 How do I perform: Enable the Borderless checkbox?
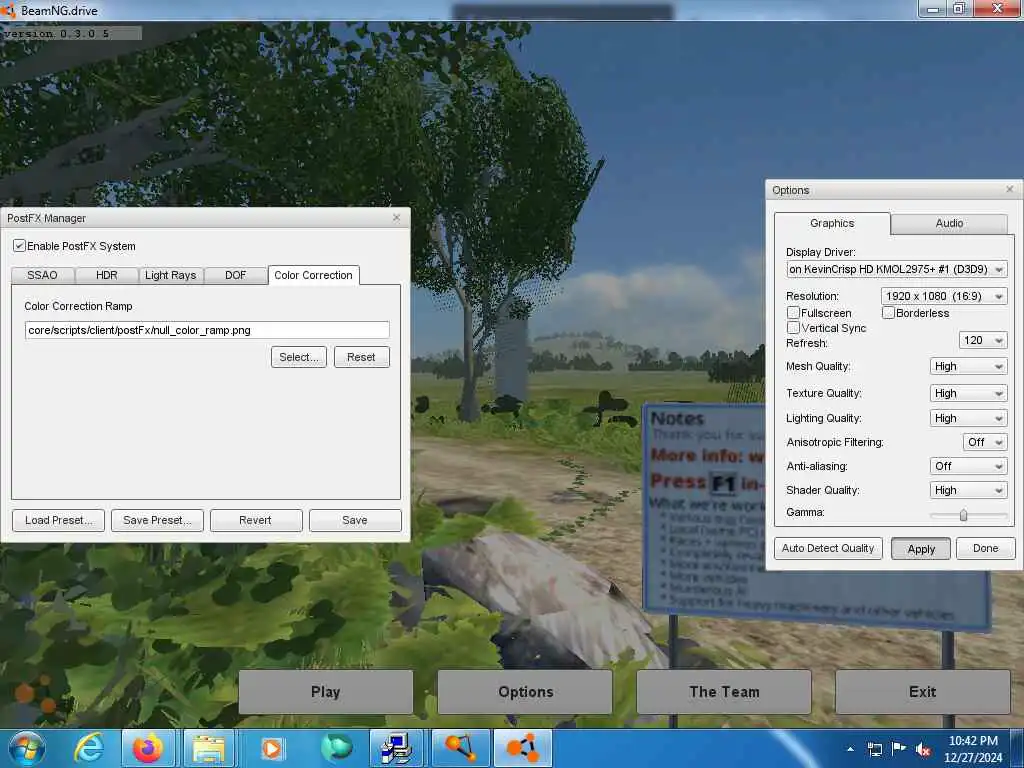tap(888, 313)
